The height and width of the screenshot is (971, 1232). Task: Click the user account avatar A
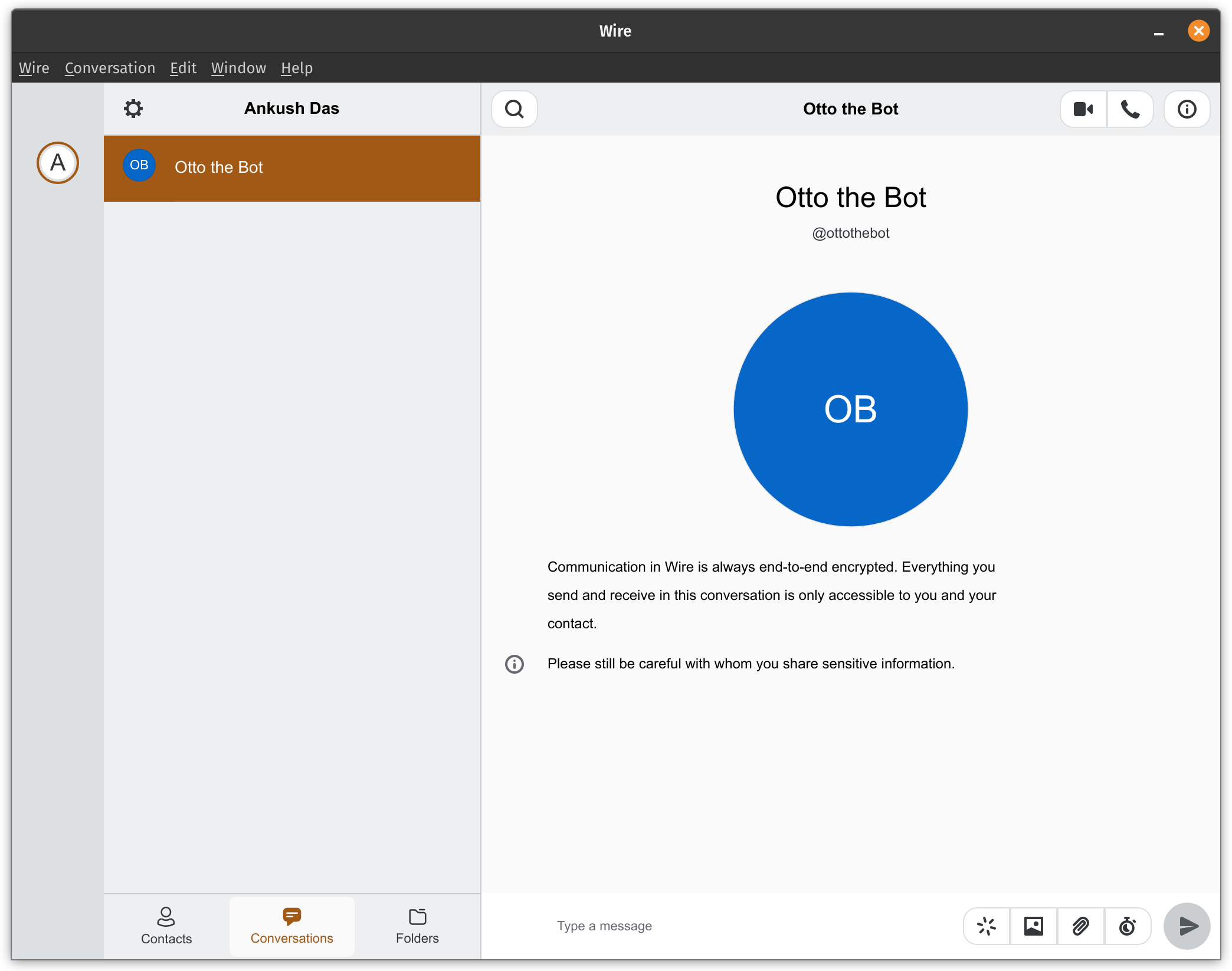coord(57,163)
